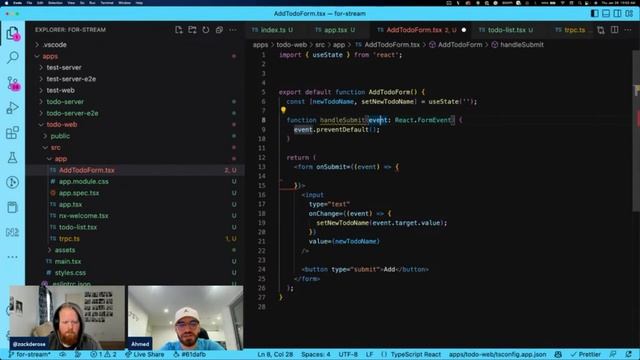
Task: Open changes compare icon in editor toolbar
Action: tap(601, 30)
